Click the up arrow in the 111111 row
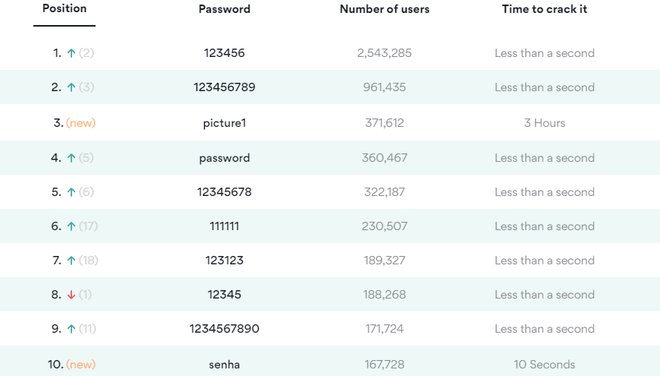 pyautogui.click(x=71, y=226)
